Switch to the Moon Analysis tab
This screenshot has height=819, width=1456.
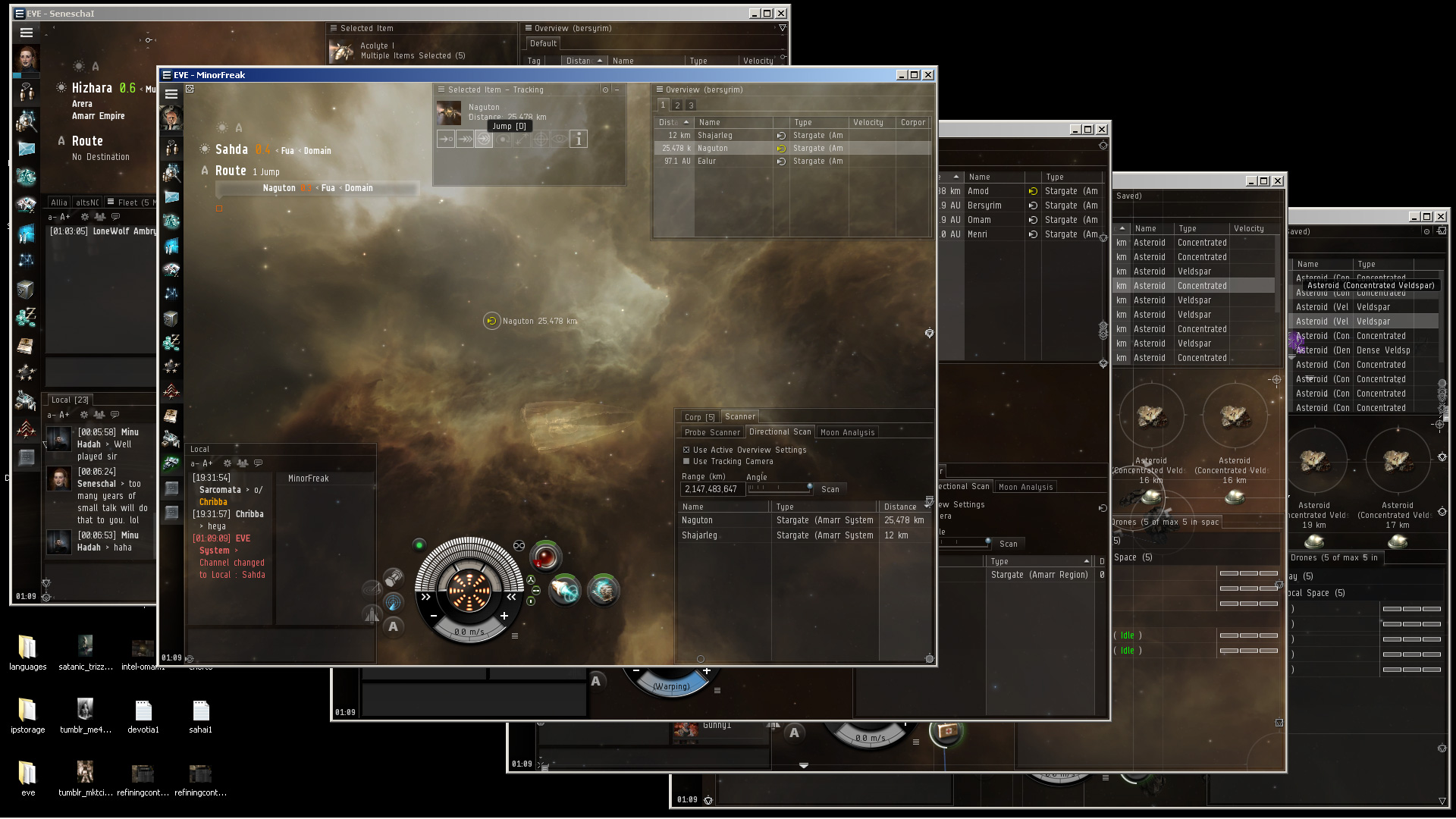[847, 432]
